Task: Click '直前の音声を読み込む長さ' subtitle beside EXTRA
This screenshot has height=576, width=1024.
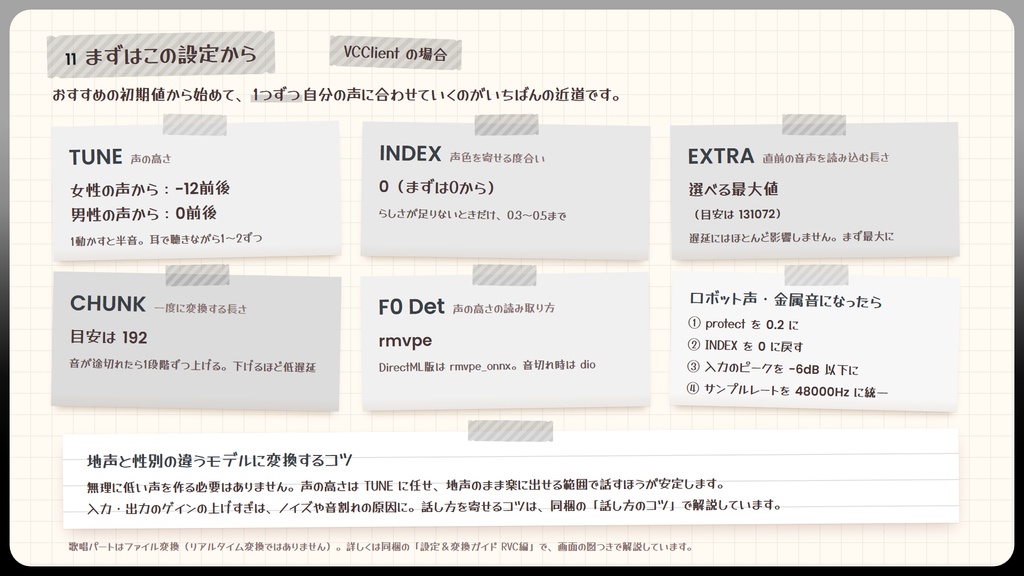Action: coord(826,157)
